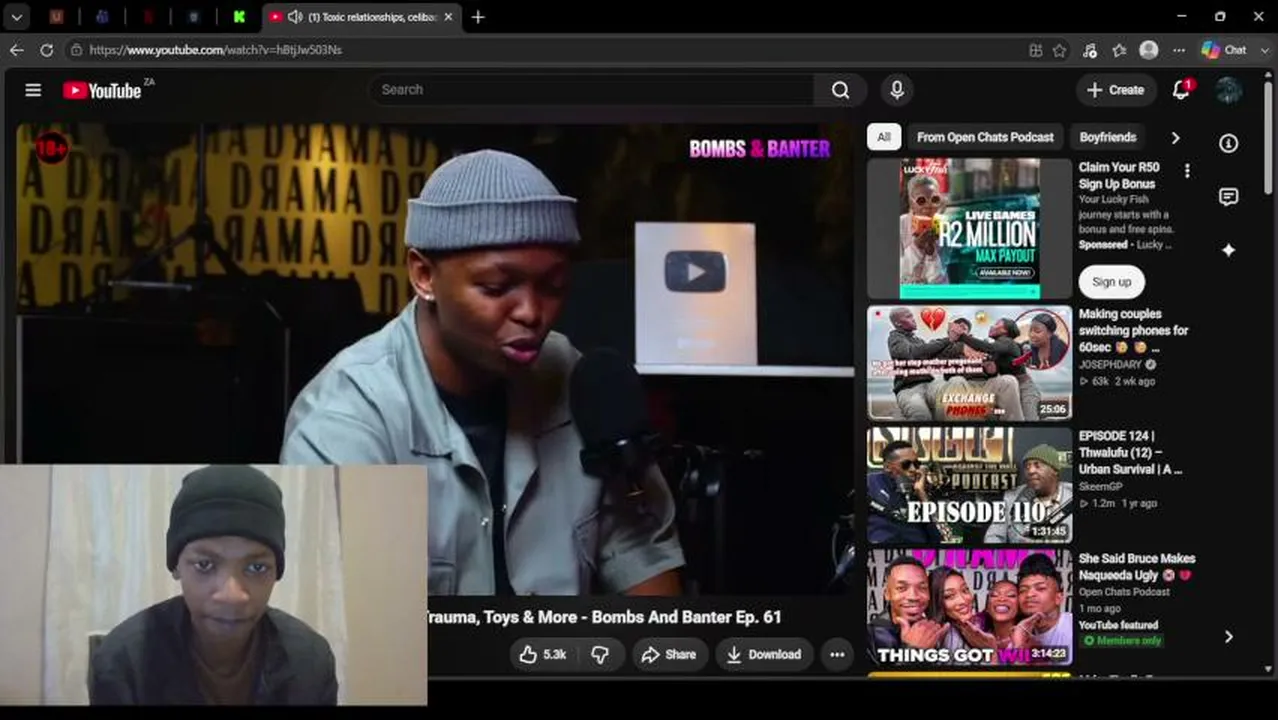Click the '63k 2 wk ago' view count
Screen dimensions: 1278x720
tap(1117, 381)
